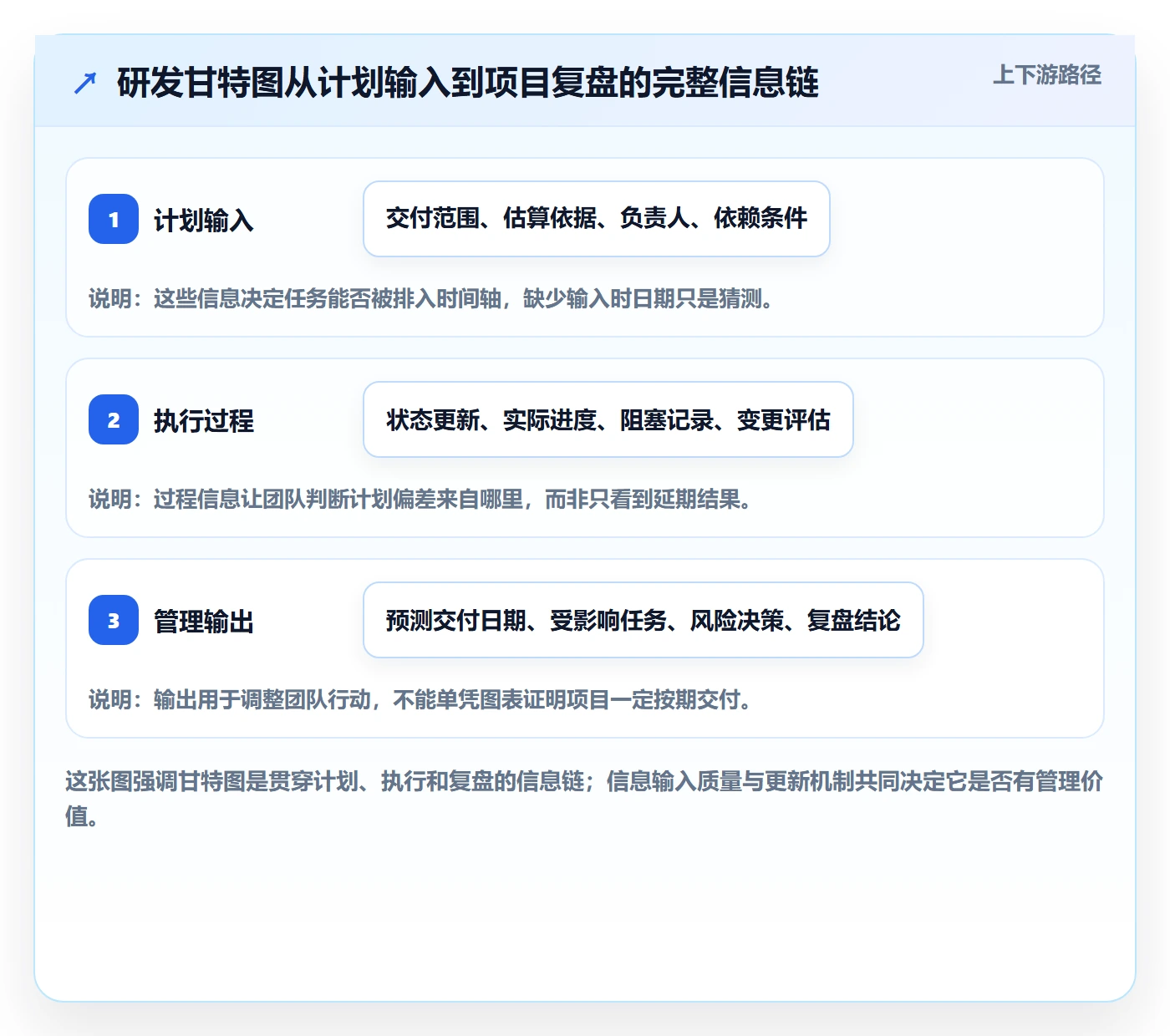Select the 执行过程 step heading
The height and width of the screenshot is (1036, 1170).
pos(204,420)
